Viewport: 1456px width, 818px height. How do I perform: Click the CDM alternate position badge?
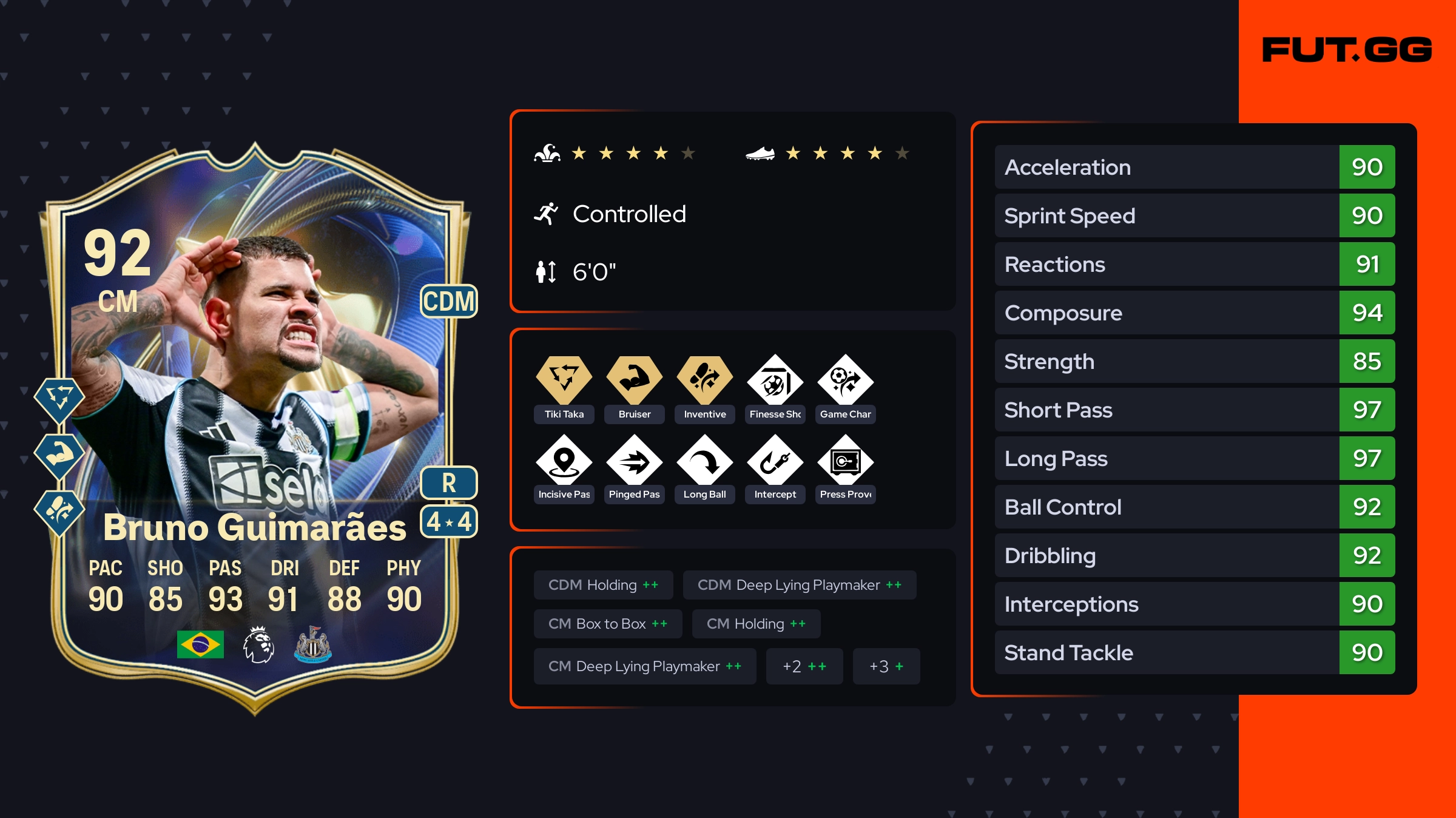tap(449, 301)
